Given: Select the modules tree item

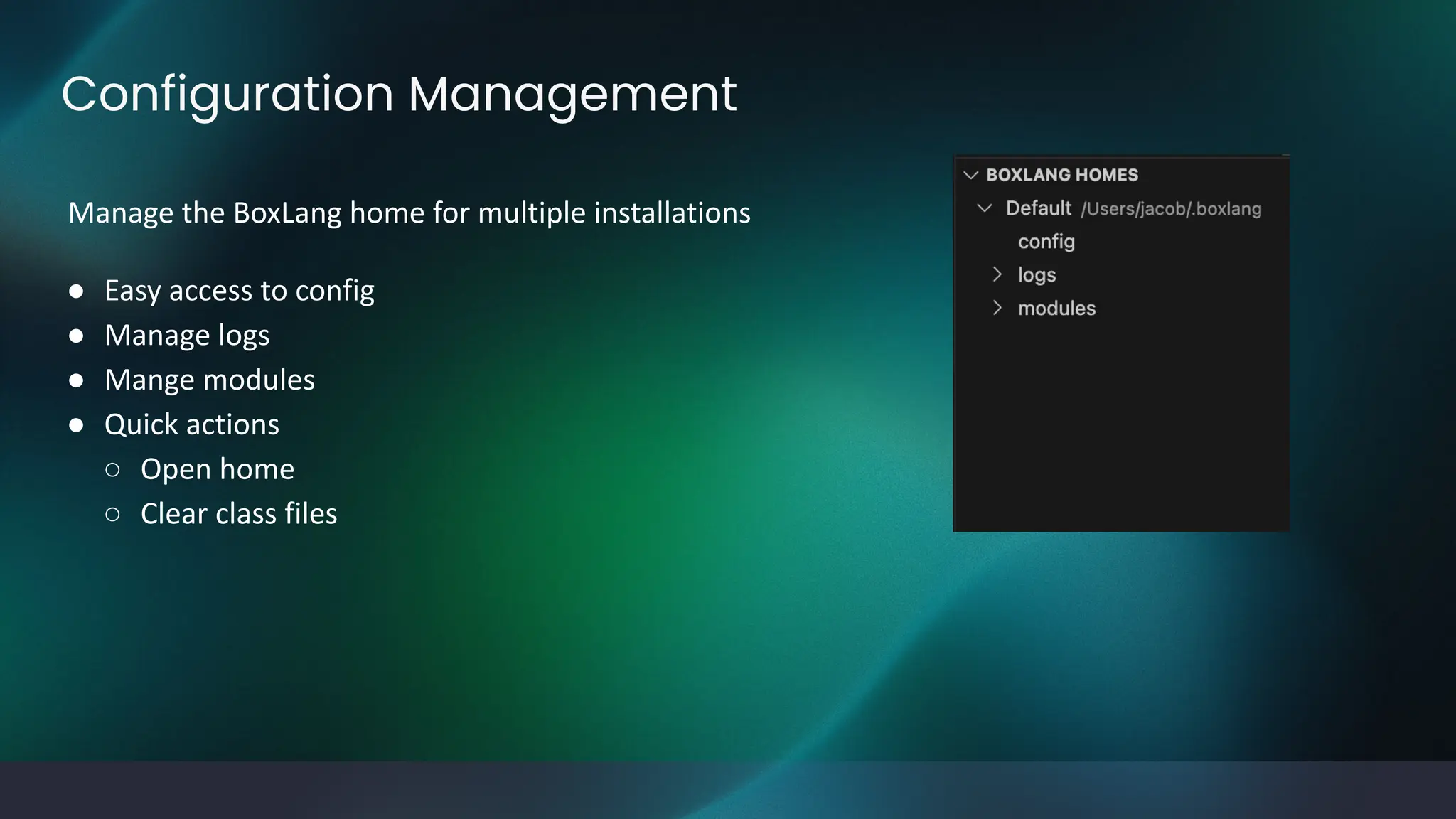Looking at the screenshot, I should [x=1056, y=308].
